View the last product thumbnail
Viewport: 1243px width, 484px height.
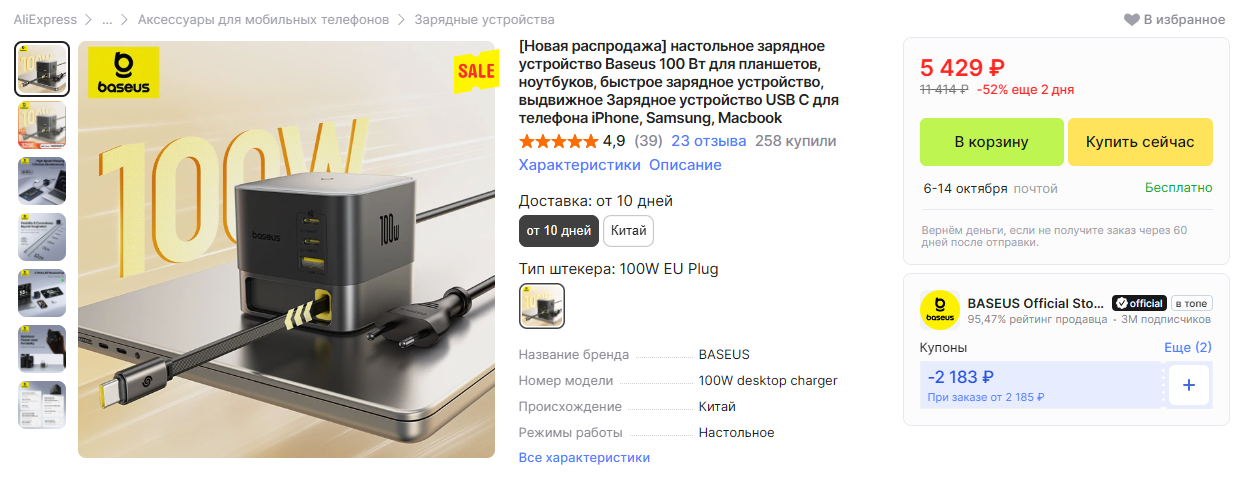(42, 405)
